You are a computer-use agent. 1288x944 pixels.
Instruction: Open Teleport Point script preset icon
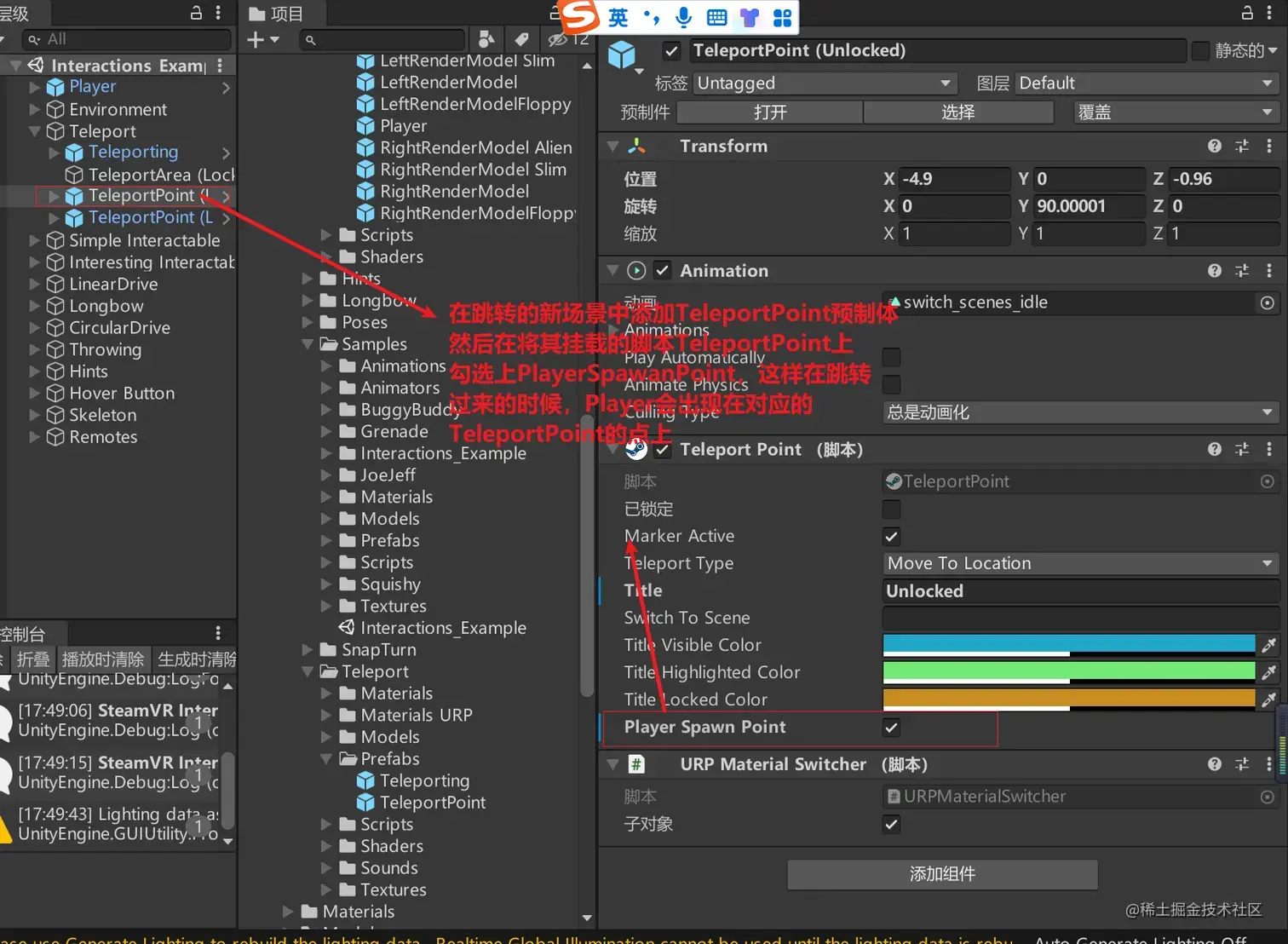(1242, 449)
